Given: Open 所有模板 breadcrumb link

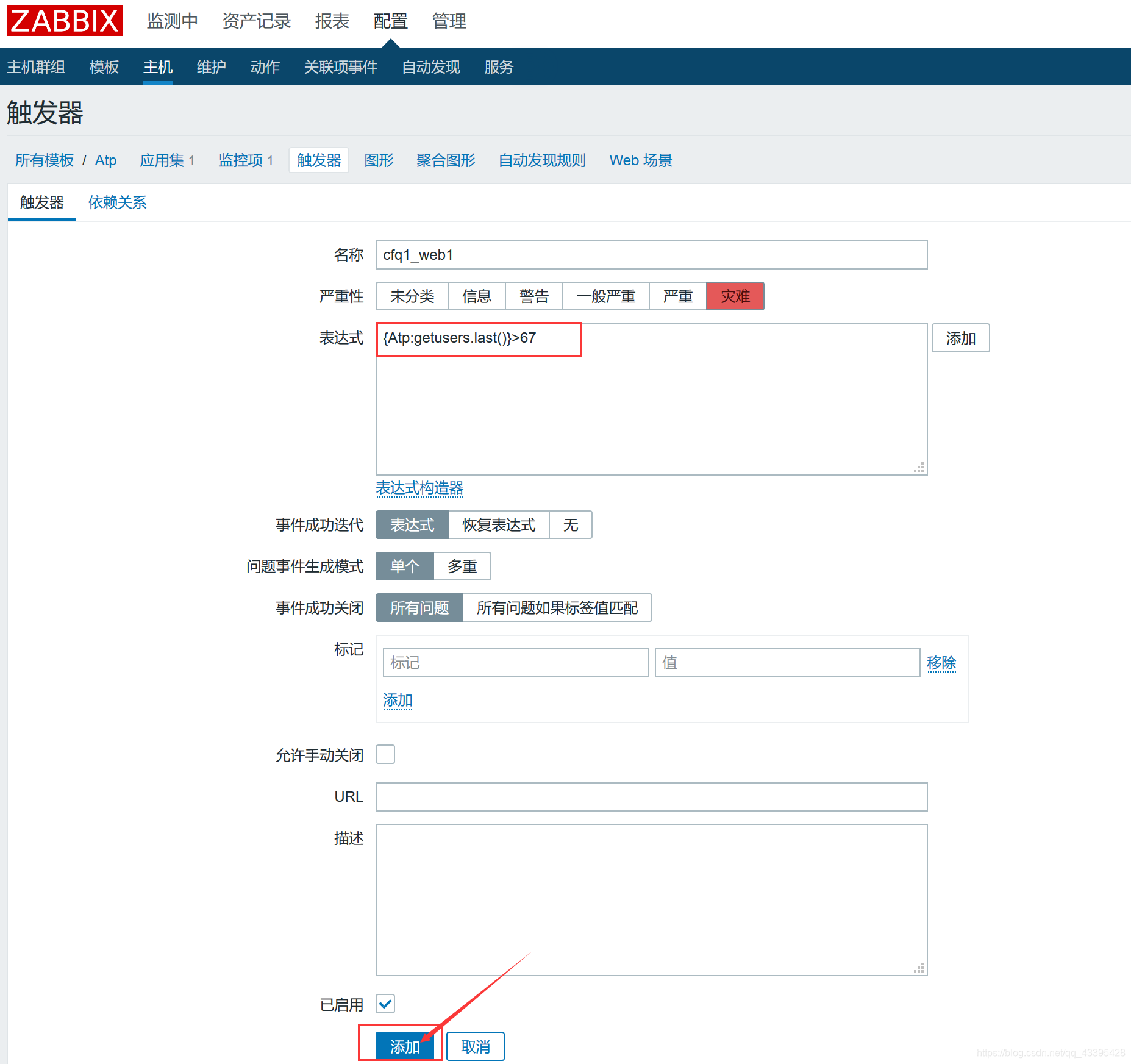Looking at the screenshot, I should tap(45, 160).
